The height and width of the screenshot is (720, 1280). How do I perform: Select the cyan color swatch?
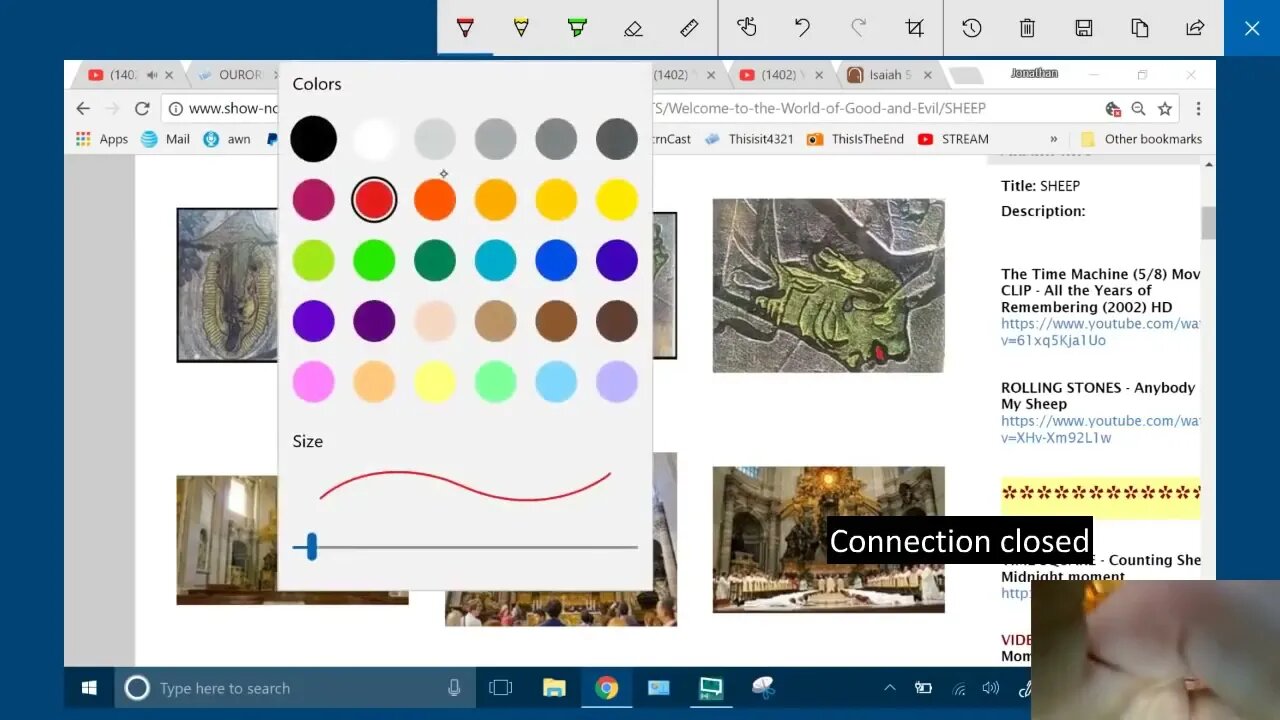tap(495, 260)
